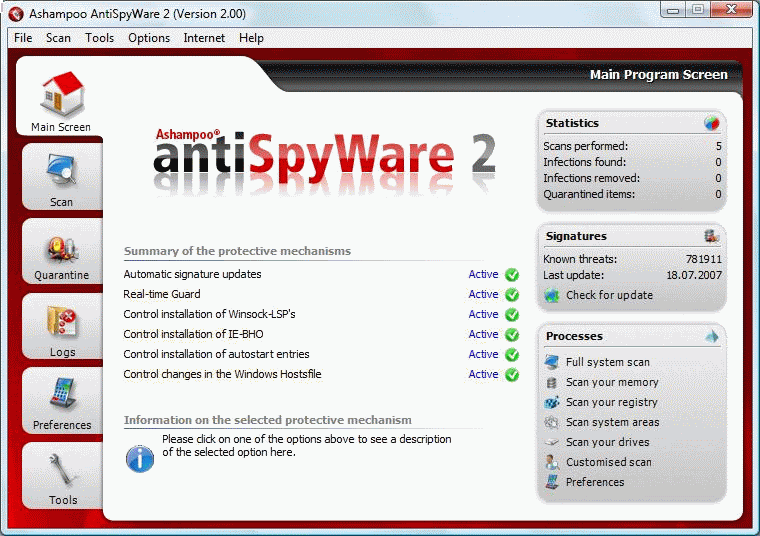Click the globe icon beside Check for update

point(552,295)
